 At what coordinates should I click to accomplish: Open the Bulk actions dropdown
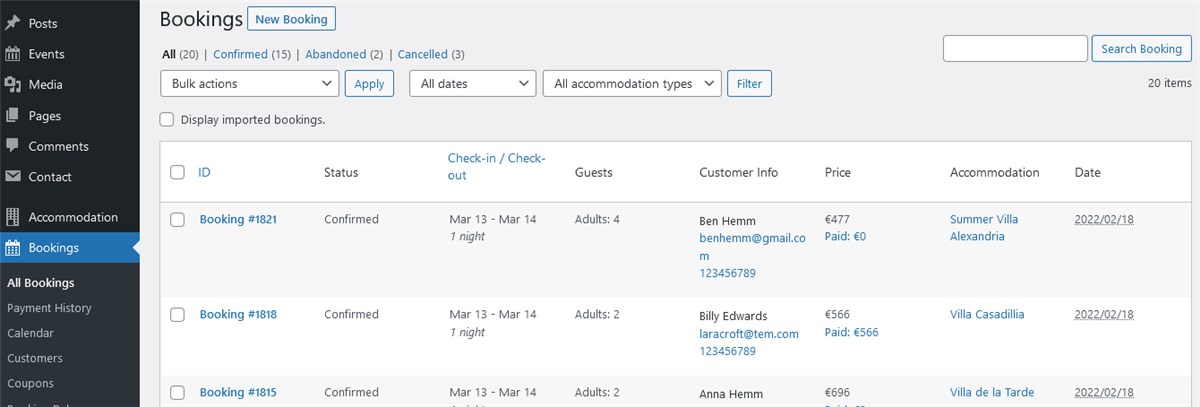250,84
